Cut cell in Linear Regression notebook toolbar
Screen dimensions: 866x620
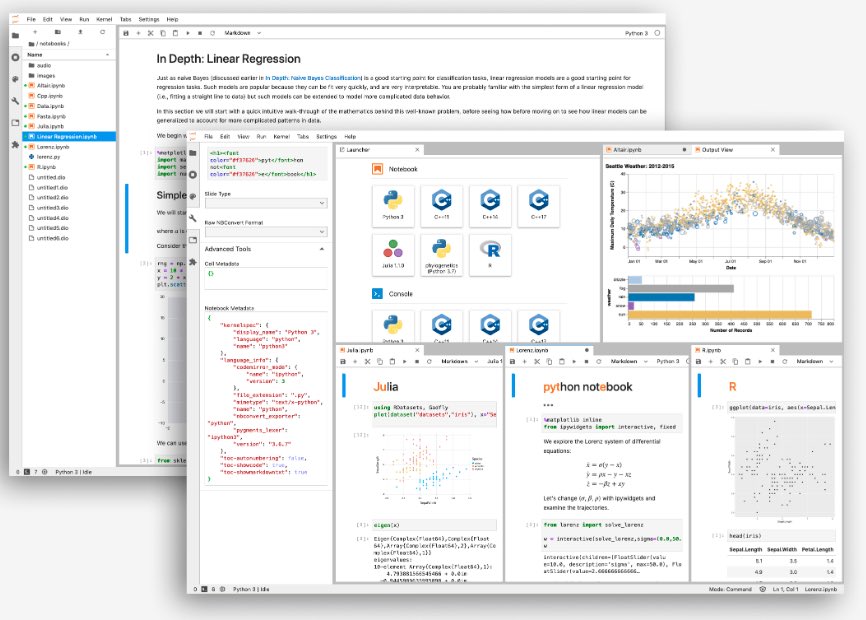tap(150, 33)
